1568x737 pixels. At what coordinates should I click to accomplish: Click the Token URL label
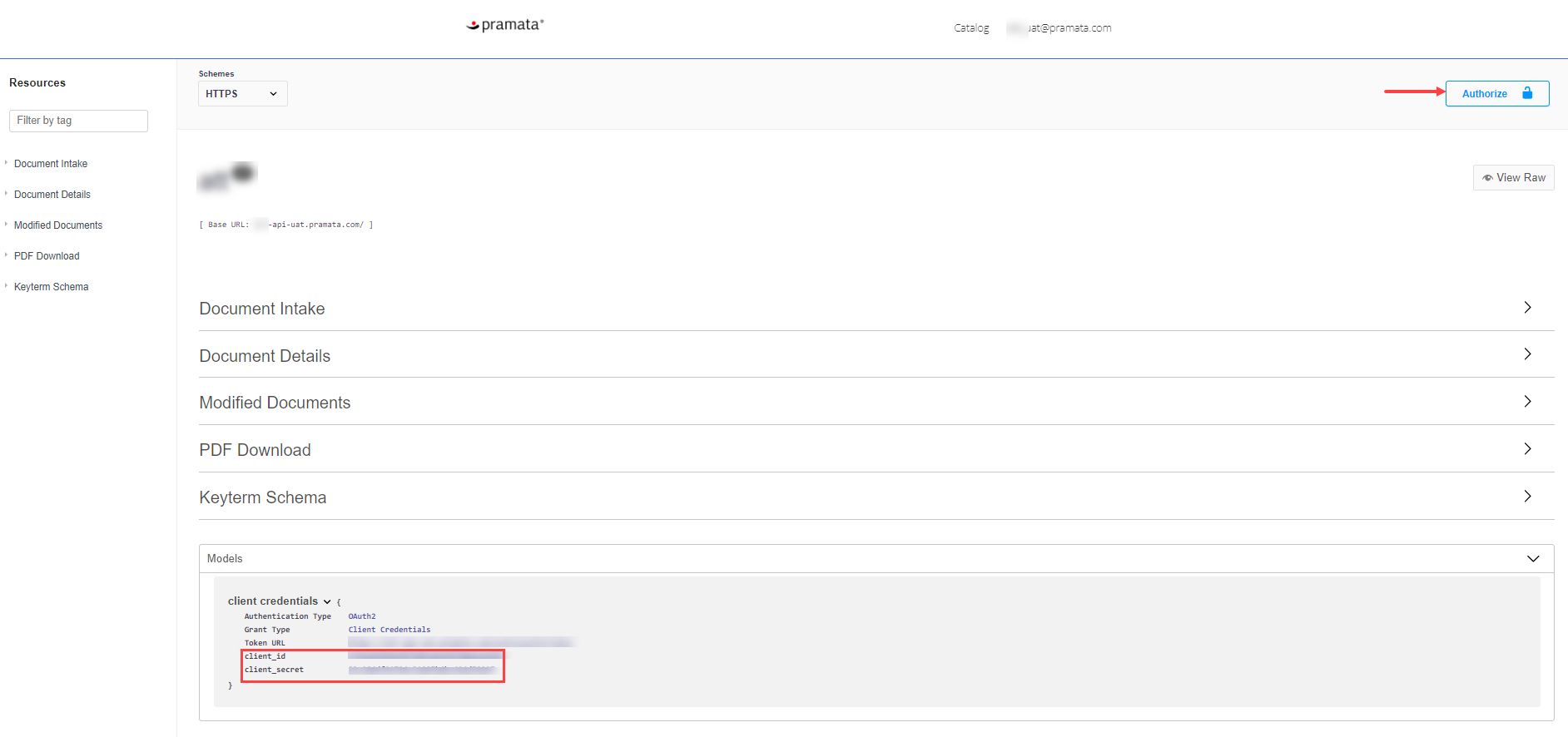[265, 643]
